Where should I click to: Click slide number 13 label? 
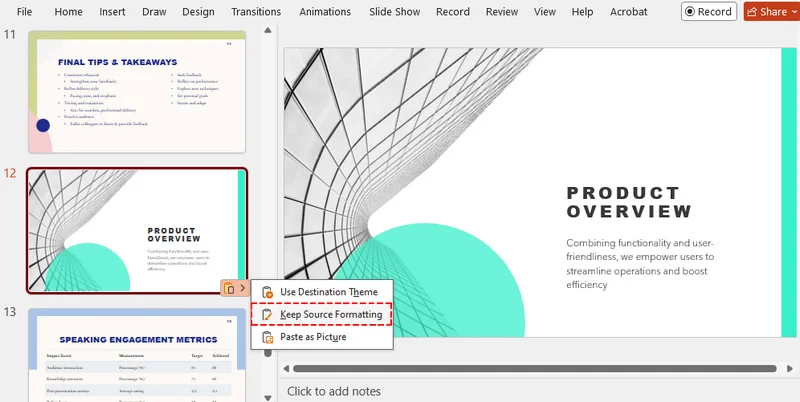click(x=10, y=312)
